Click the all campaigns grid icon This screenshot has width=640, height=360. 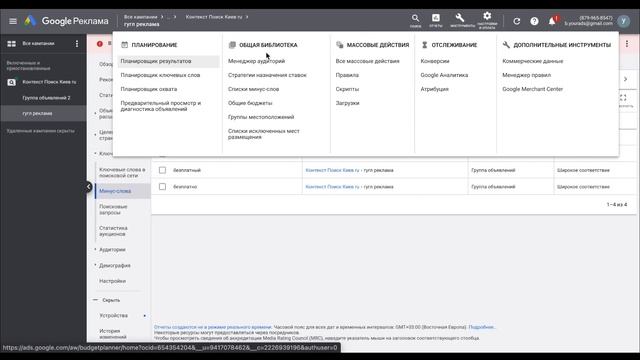[11, 44]
